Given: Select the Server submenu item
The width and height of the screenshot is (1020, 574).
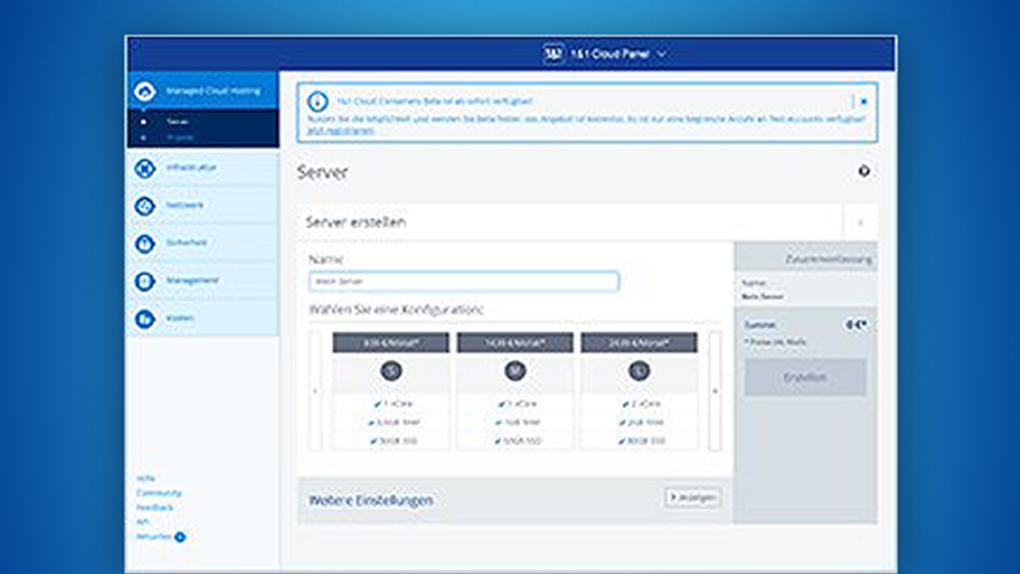Looking at the screenshot, I should pos(177,121).
